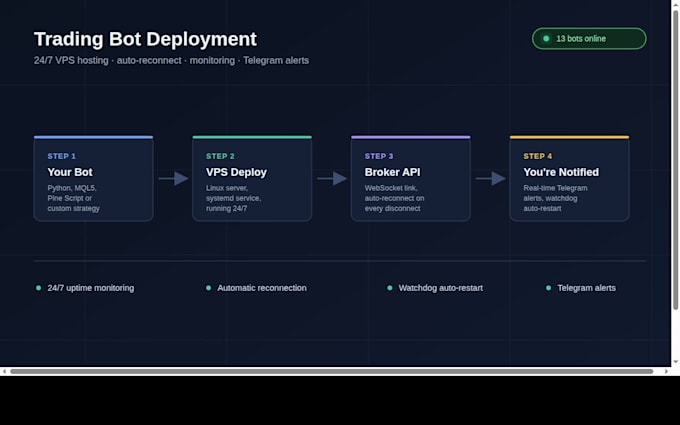Click the horizontal scrollbar thumb
Screen dimensions: 680x425
(x=332, y=372)
